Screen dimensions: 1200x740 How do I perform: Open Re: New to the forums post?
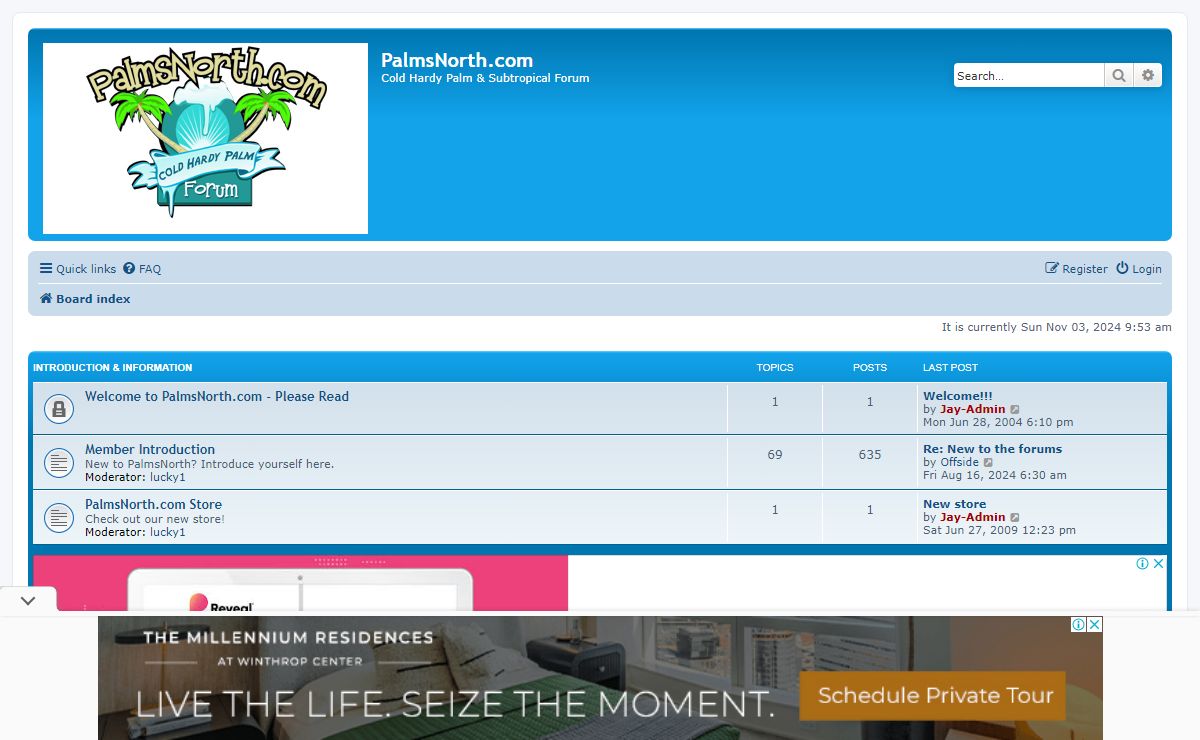coord(993,449)
